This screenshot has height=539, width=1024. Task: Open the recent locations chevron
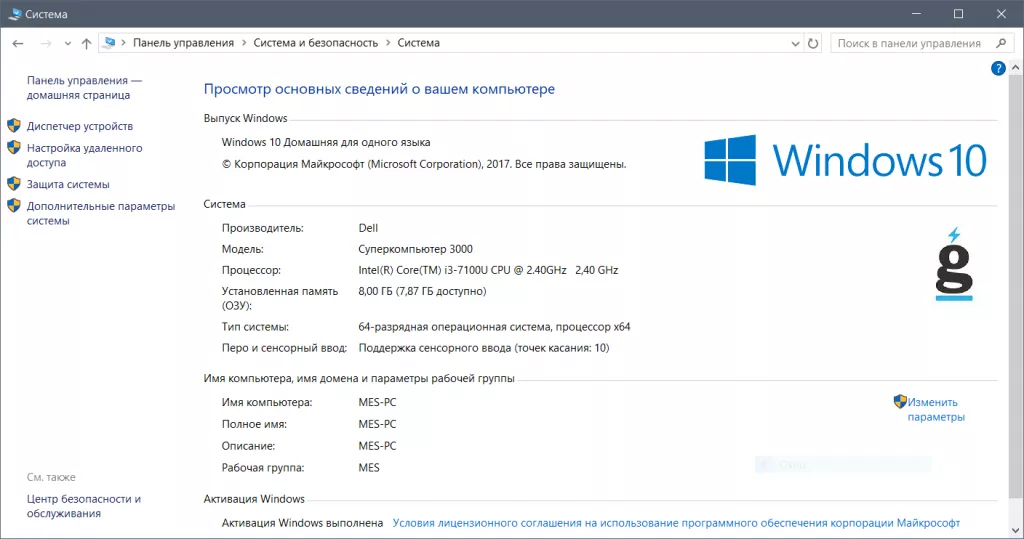67,44
